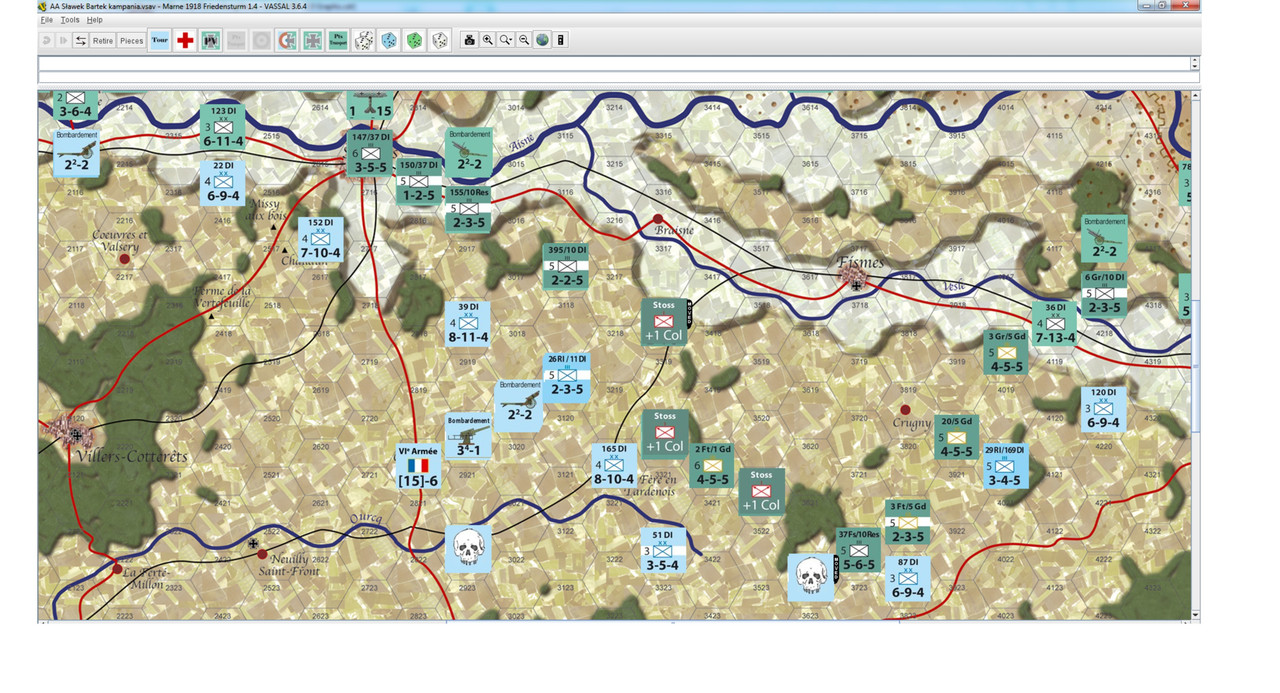
Task: Open the Tools menu
Action: [70, 20]
